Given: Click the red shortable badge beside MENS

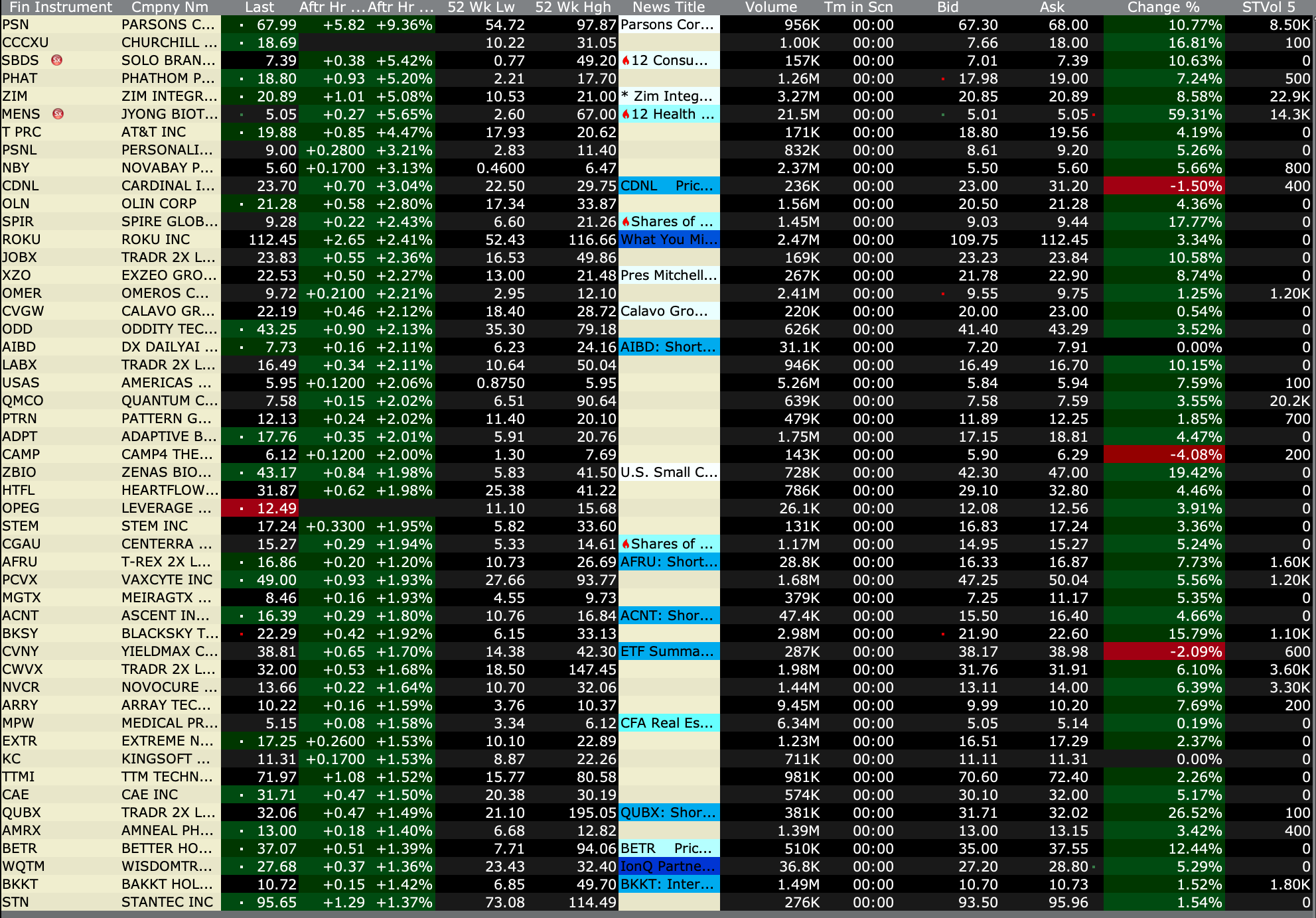Looking at the screenshot, I should pos(58,114).
